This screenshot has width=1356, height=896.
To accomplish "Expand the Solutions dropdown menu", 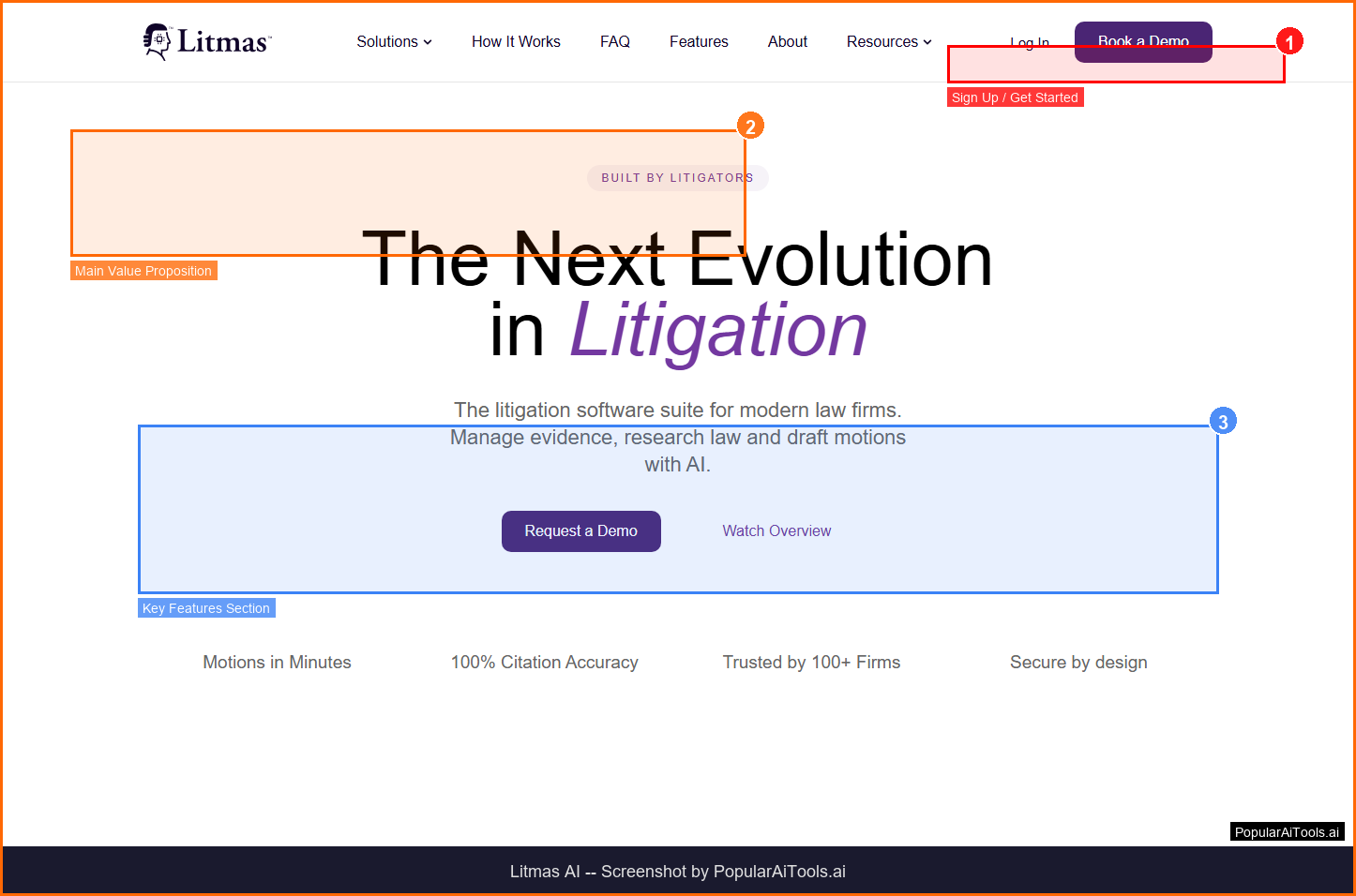I will [x=394, y=41].
